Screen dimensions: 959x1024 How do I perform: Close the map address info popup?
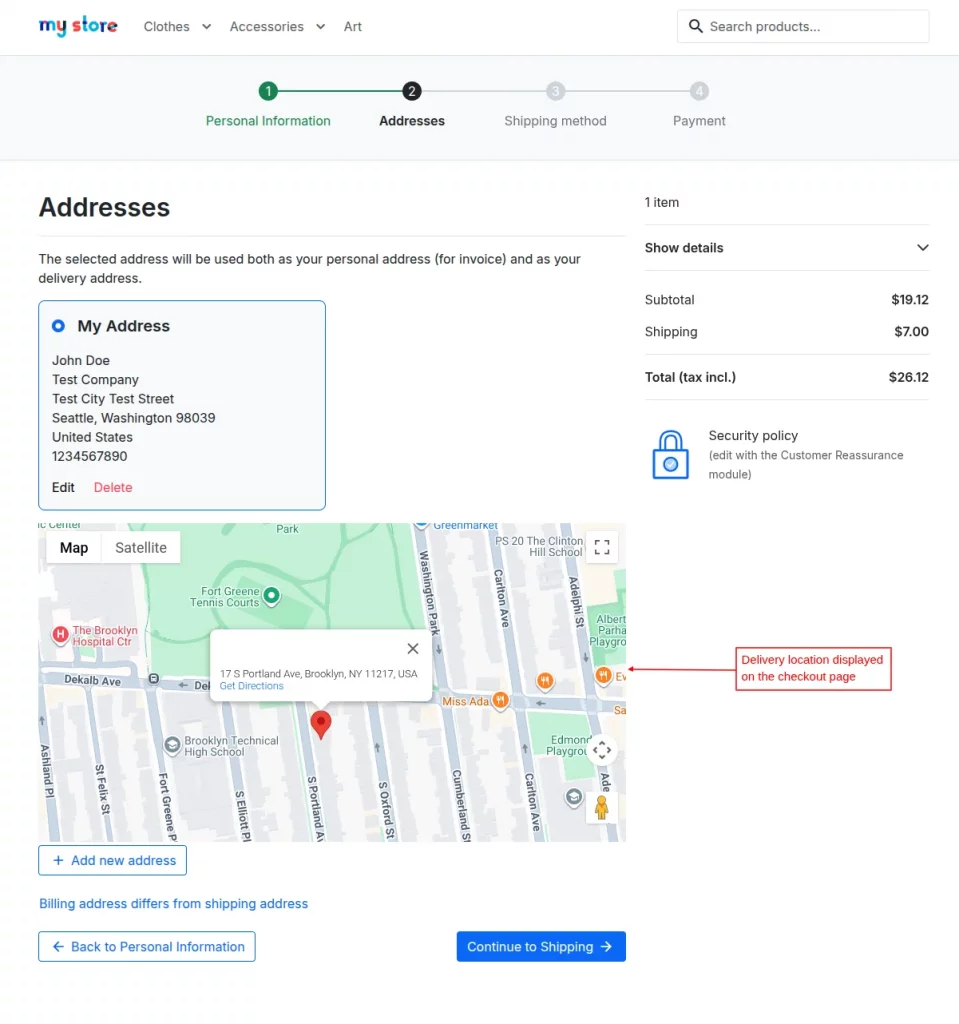(413, 648)
